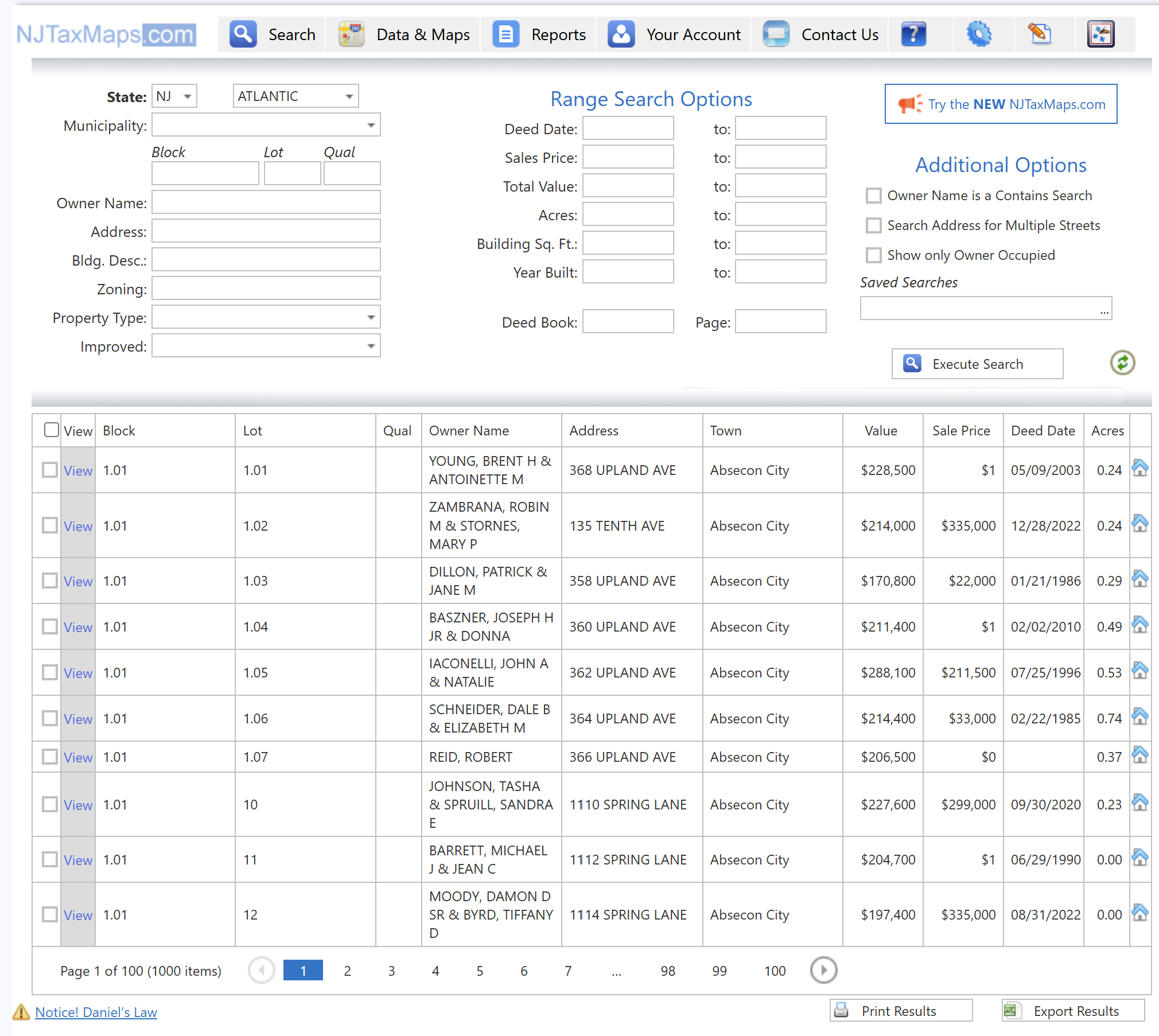This screenshot has height=1036, width=1159.
Task: Jump to results page 5
Action: pos(480,971)
